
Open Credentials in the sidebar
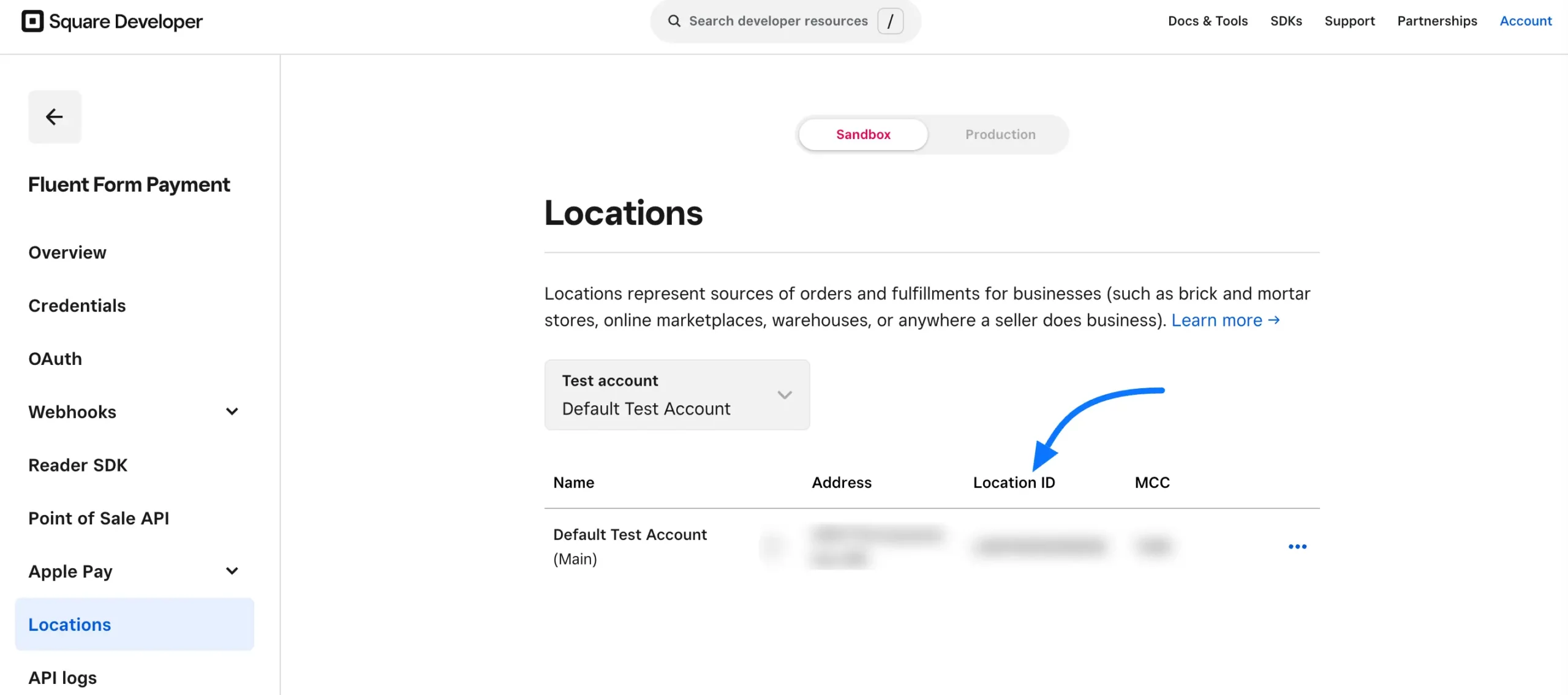coord(77,306)
